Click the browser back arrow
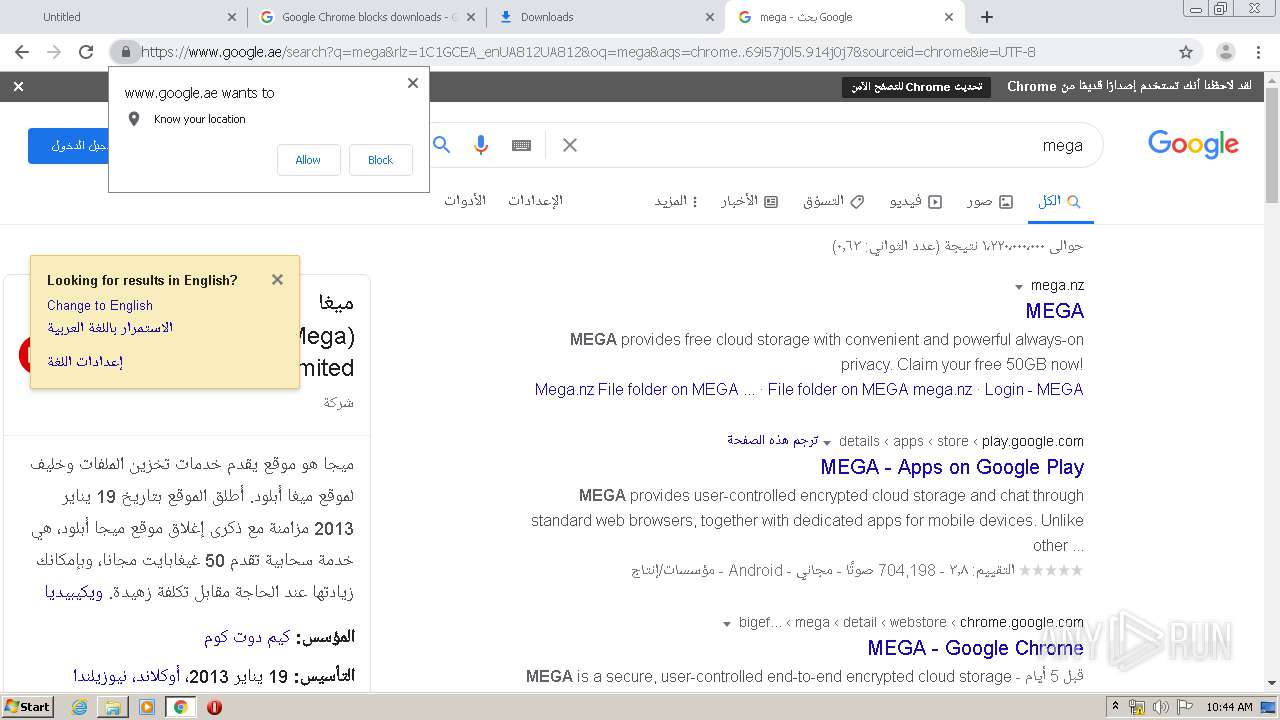The image size is (1280, 720). (x=22, y=52)
